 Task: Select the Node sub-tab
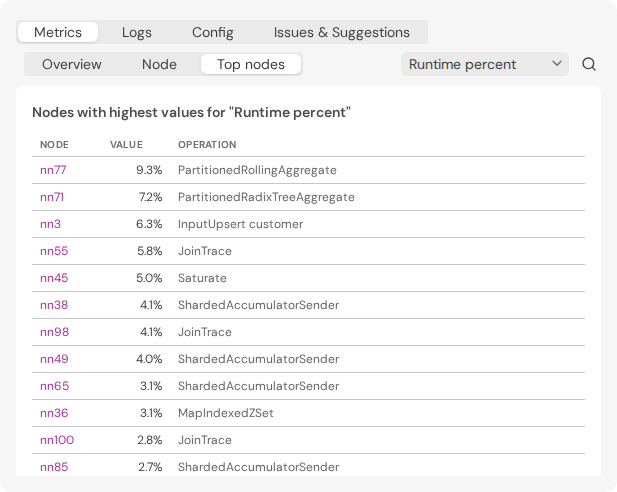159,64
